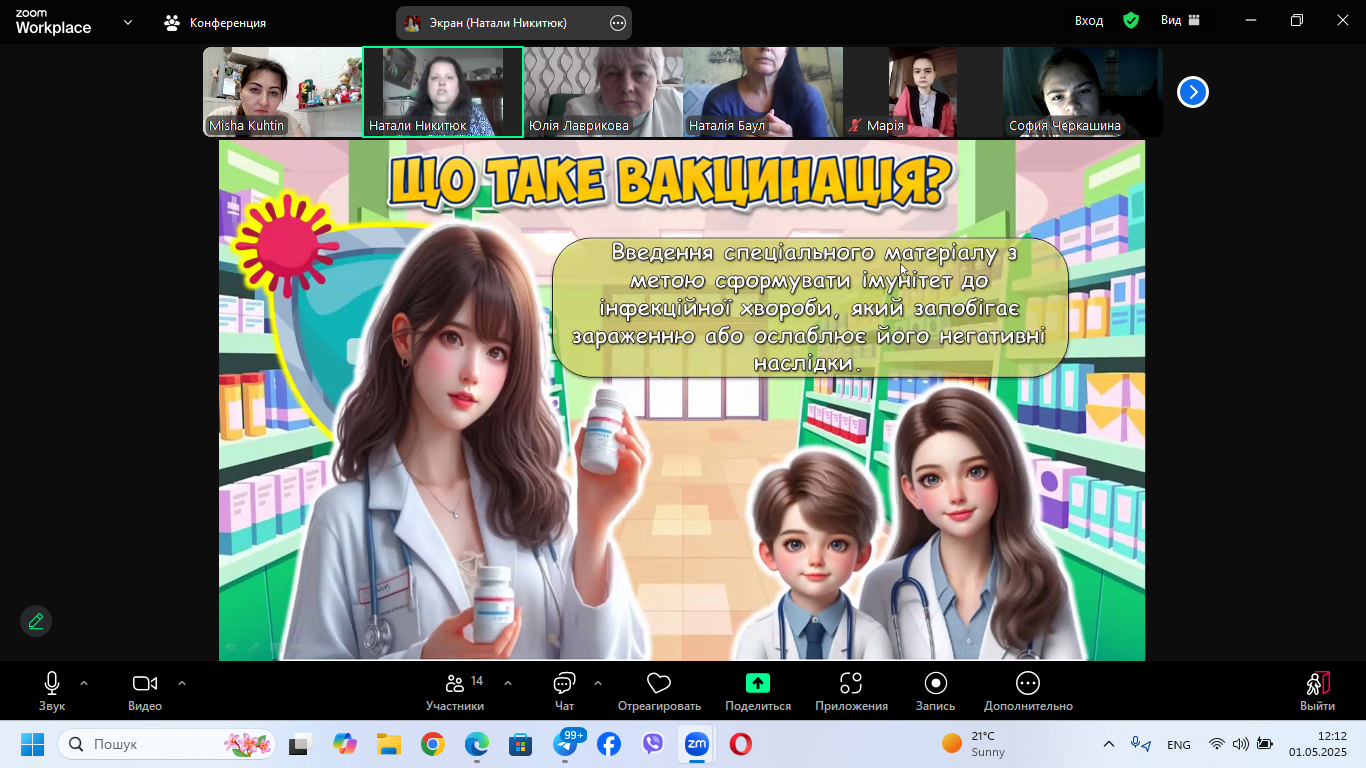Open Microsoft Store from taskbar
This screenshot has height=768, width=1366.
coord(520,744)
